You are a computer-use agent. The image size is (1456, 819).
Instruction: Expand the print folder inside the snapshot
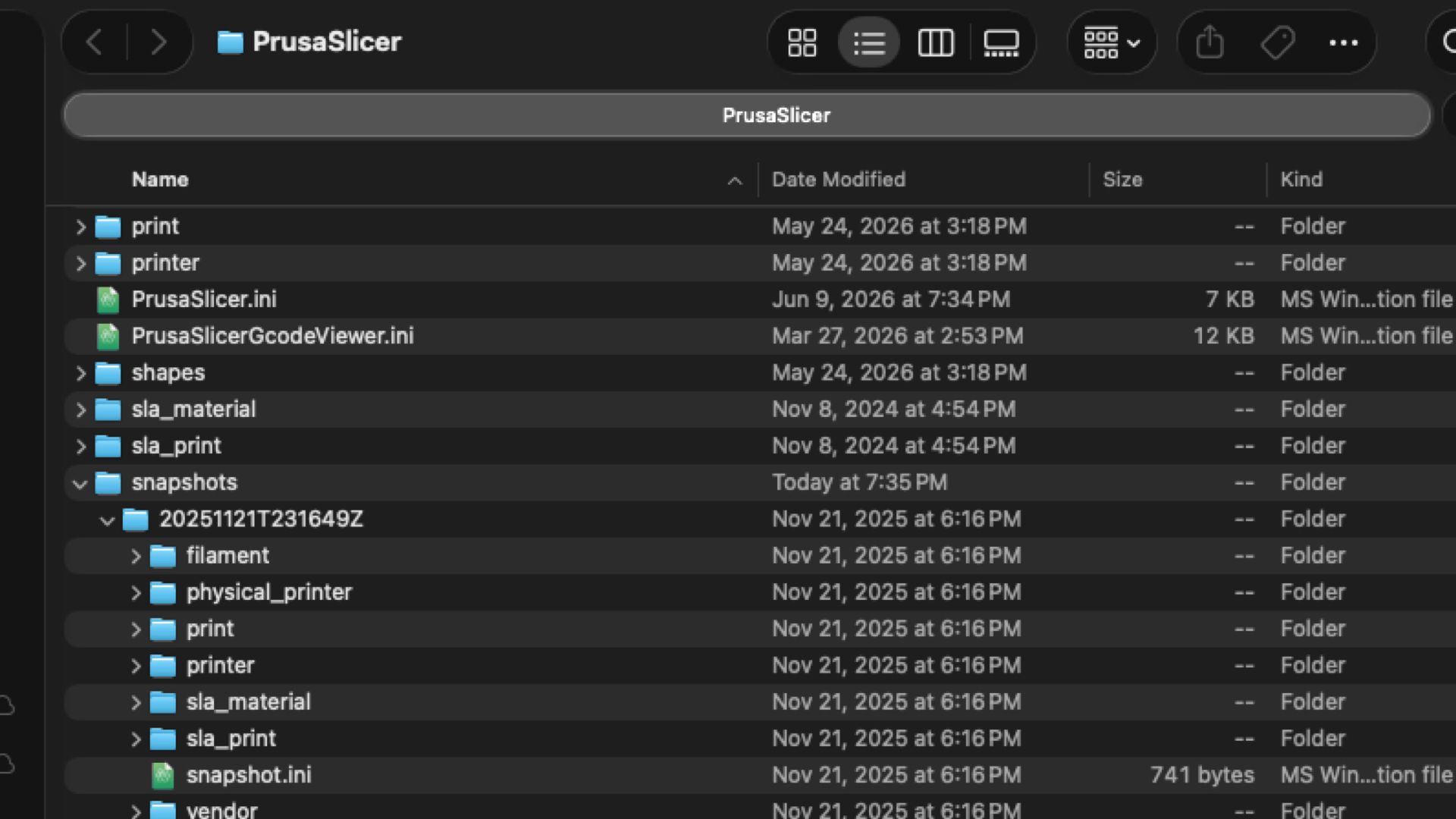pyautogui.click(x=136, y=629)
